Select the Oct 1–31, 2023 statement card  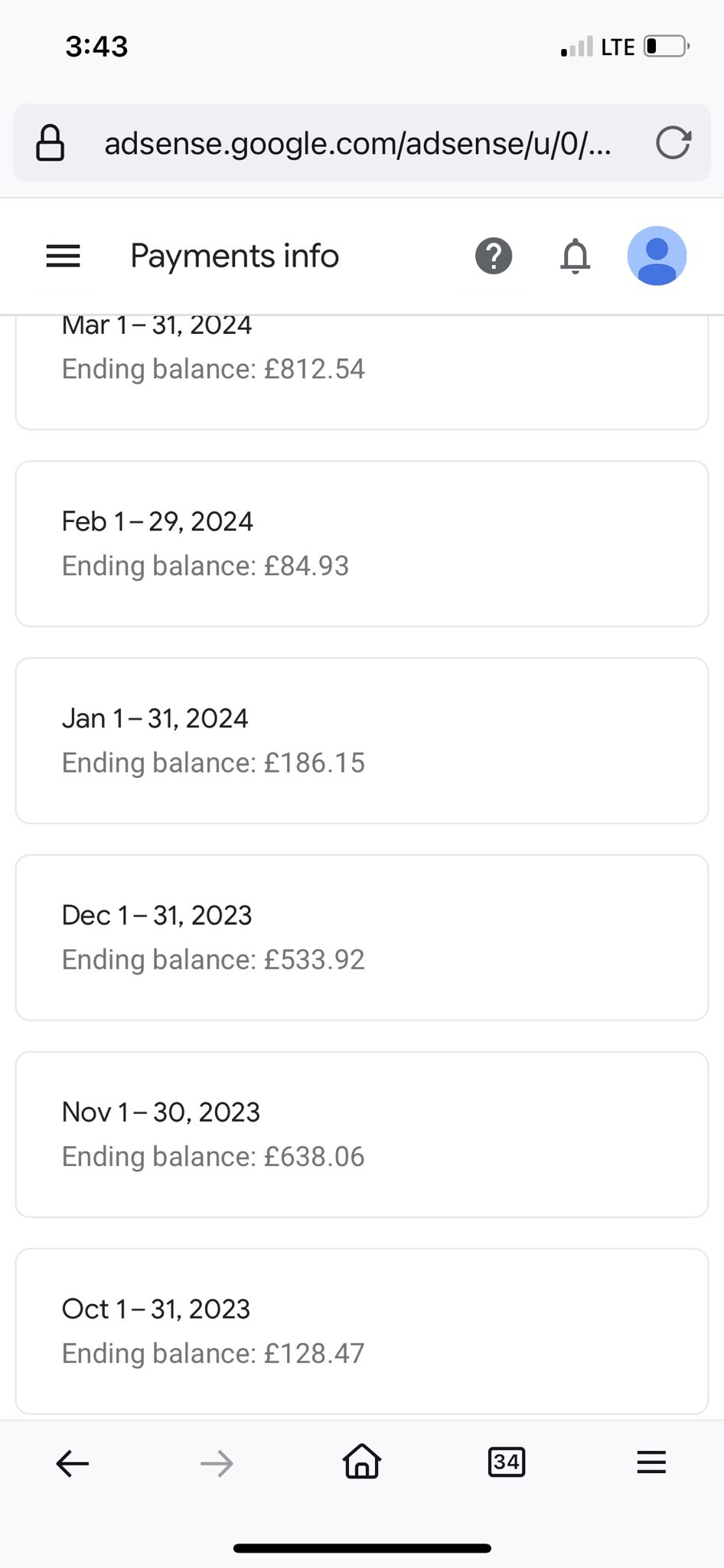pyautogui.click(x=362, y=1331)
